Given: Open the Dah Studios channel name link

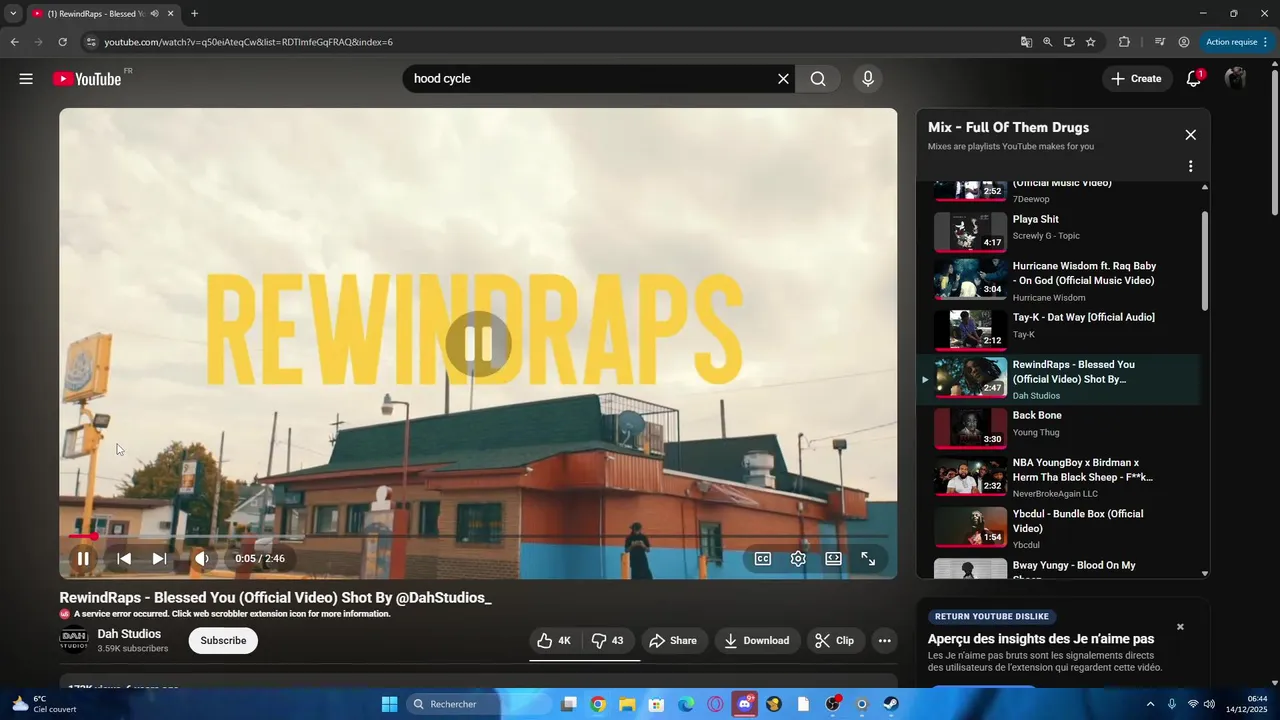Looking at the screenshot, I should tap(129, 634).
